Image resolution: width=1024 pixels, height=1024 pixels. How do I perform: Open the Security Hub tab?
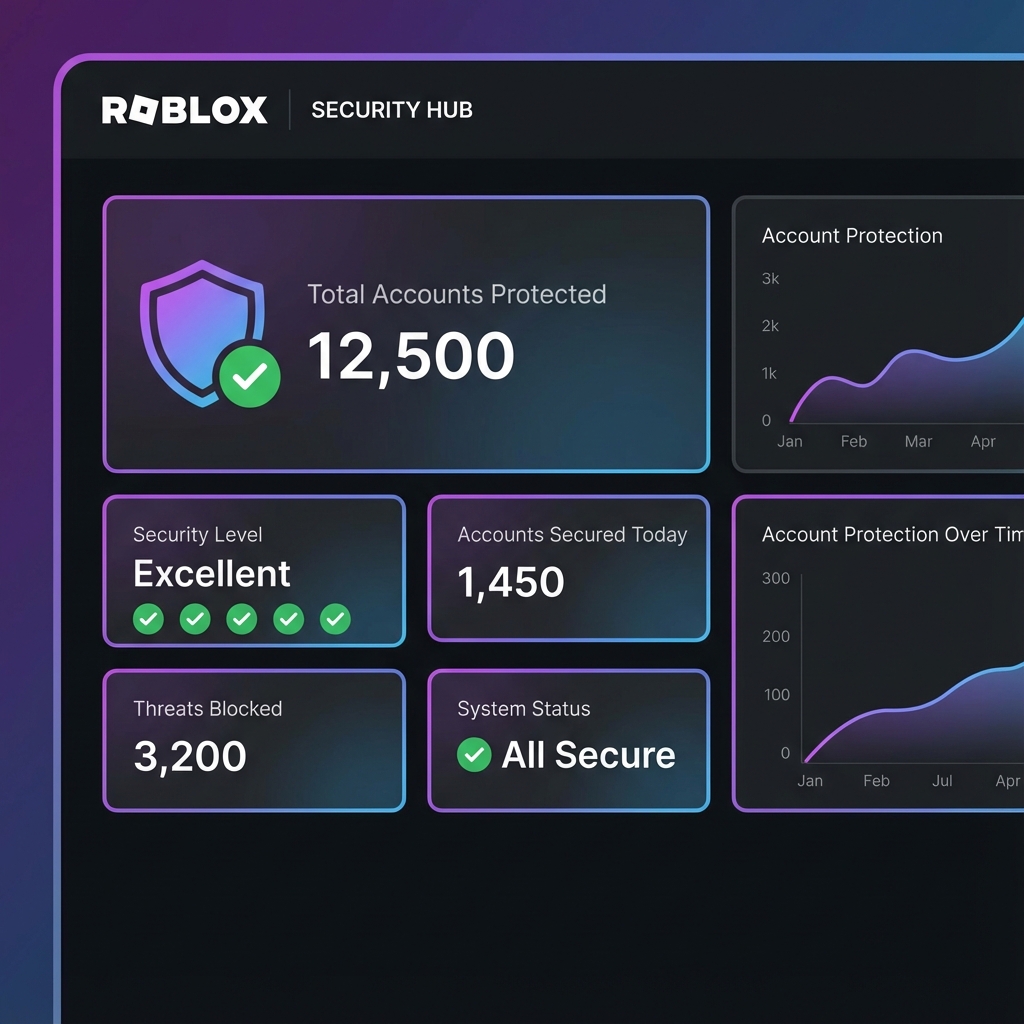pyautogui.click(x=391, y=110)
